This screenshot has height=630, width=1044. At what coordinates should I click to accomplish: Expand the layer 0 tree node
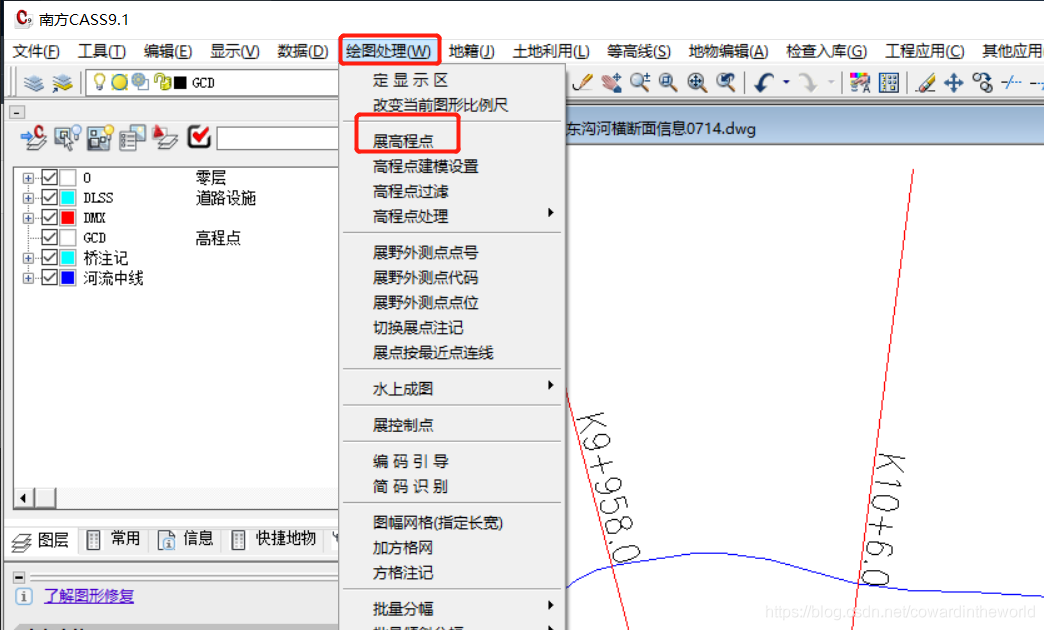tap(28, 178)
